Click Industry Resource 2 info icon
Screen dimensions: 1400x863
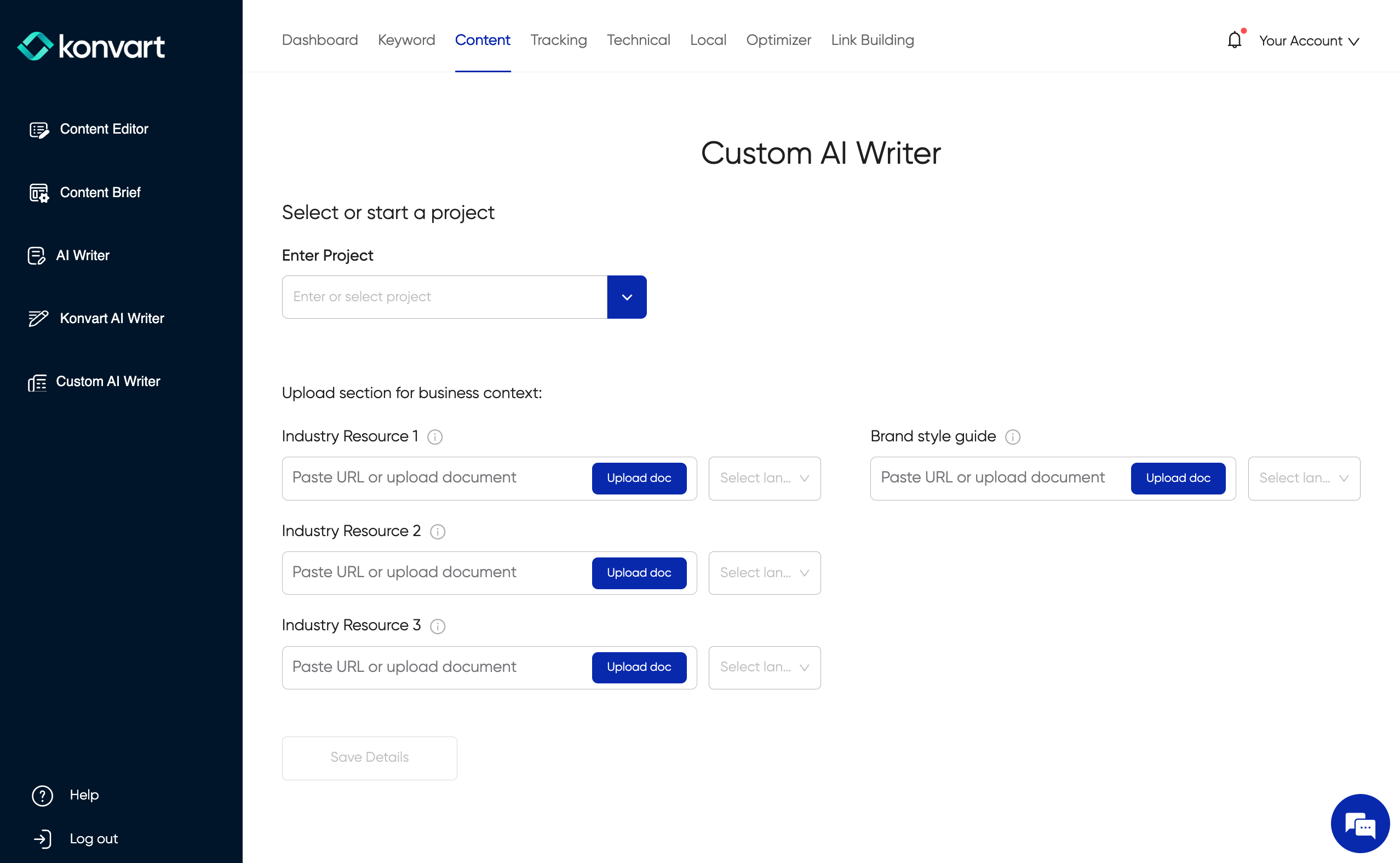coord(437,532)
